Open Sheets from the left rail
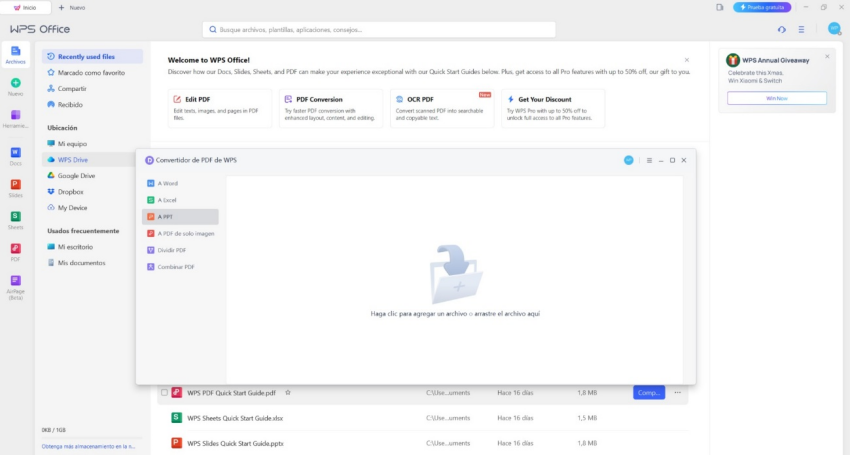The height and width of the screenshot is (455, 850). click(x=15, y=220)
